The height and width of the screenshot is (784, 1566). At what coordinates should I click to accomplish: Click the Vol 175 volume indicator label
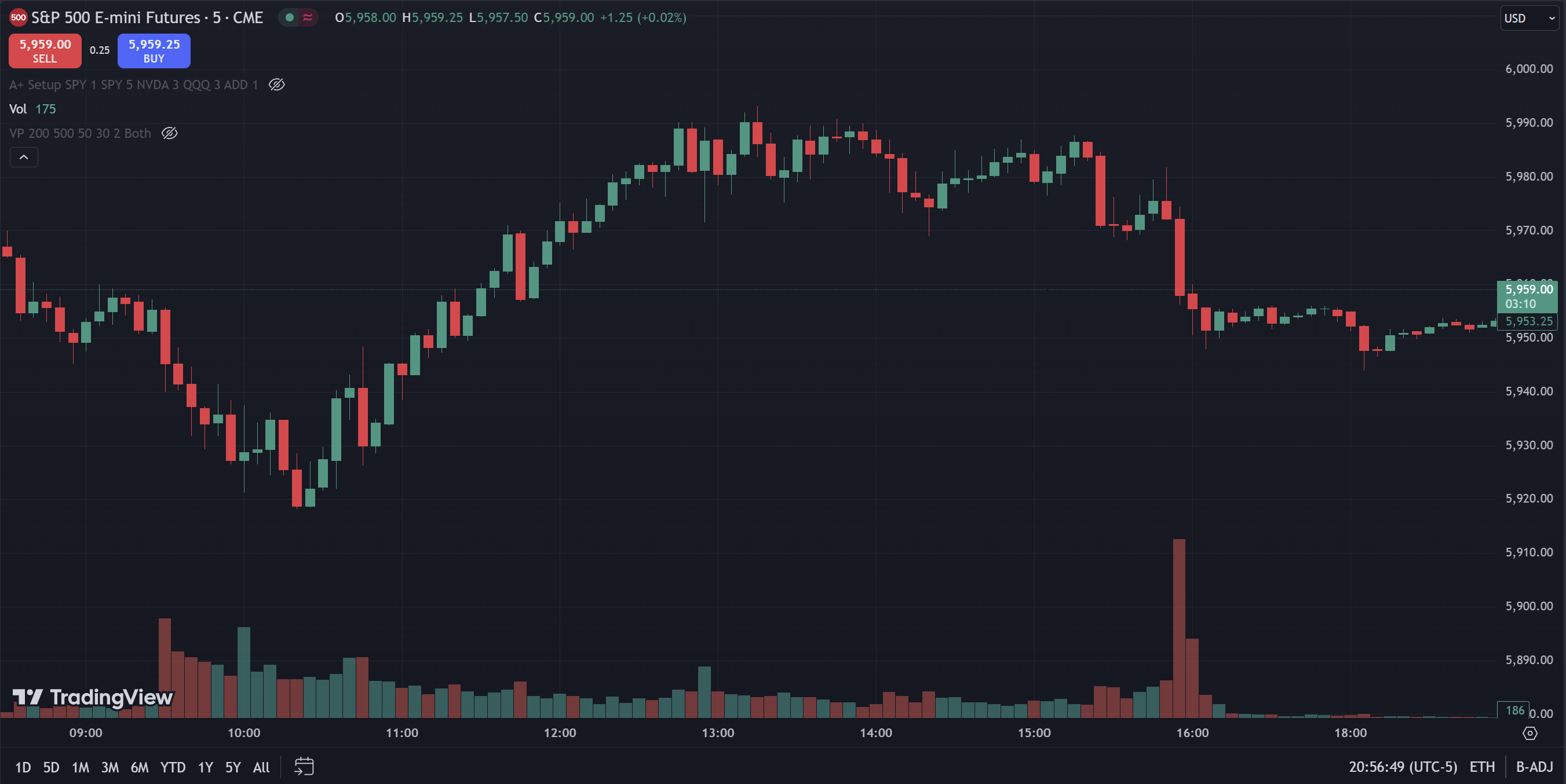click(x=32, y=109)
